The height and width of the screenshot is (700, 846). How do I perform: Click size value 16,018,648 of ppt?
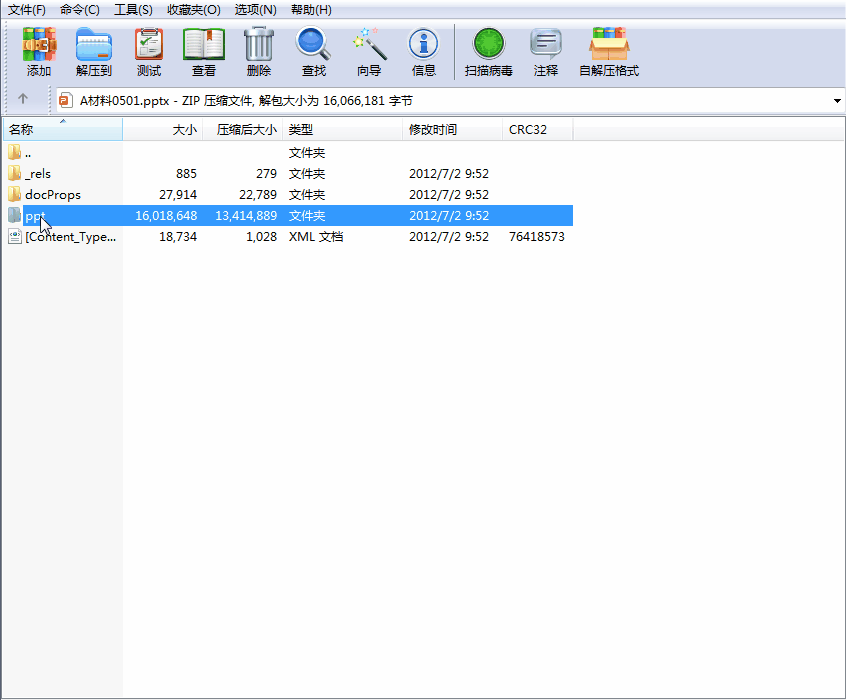[x=166, y=215]
